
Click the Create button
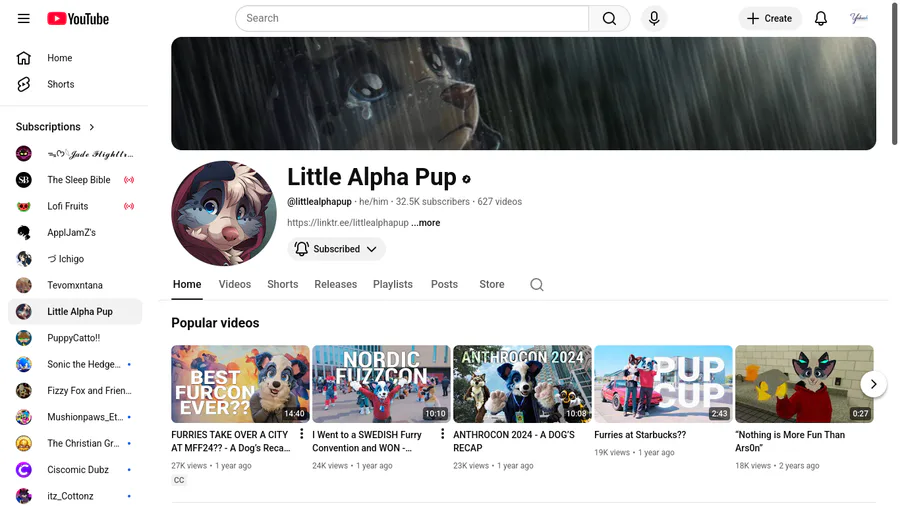pyautogui.click(x=770, y=18)
